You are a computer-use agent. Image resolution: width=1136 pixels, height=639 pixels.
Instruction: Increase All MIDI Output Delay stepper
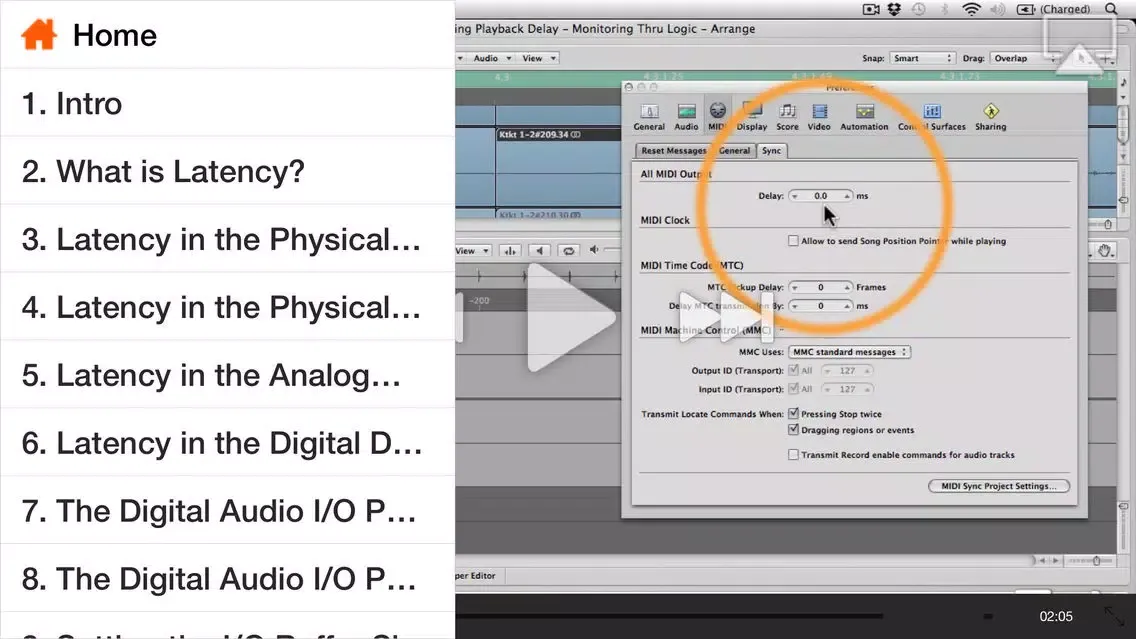pos(846,196)
